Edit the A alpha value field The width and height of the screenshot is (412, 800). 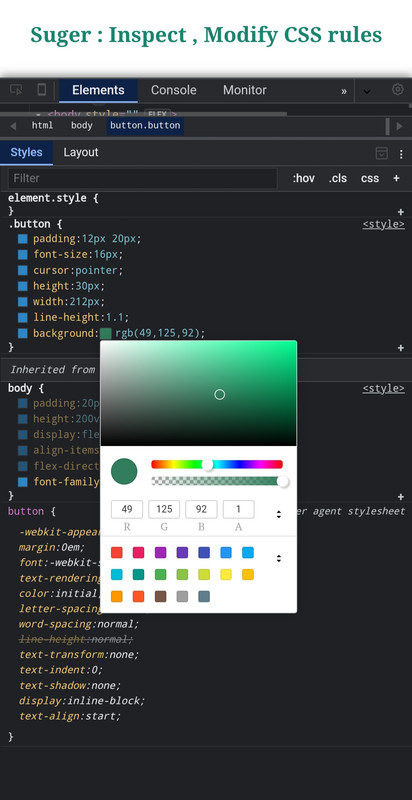[x=238, y=509]
